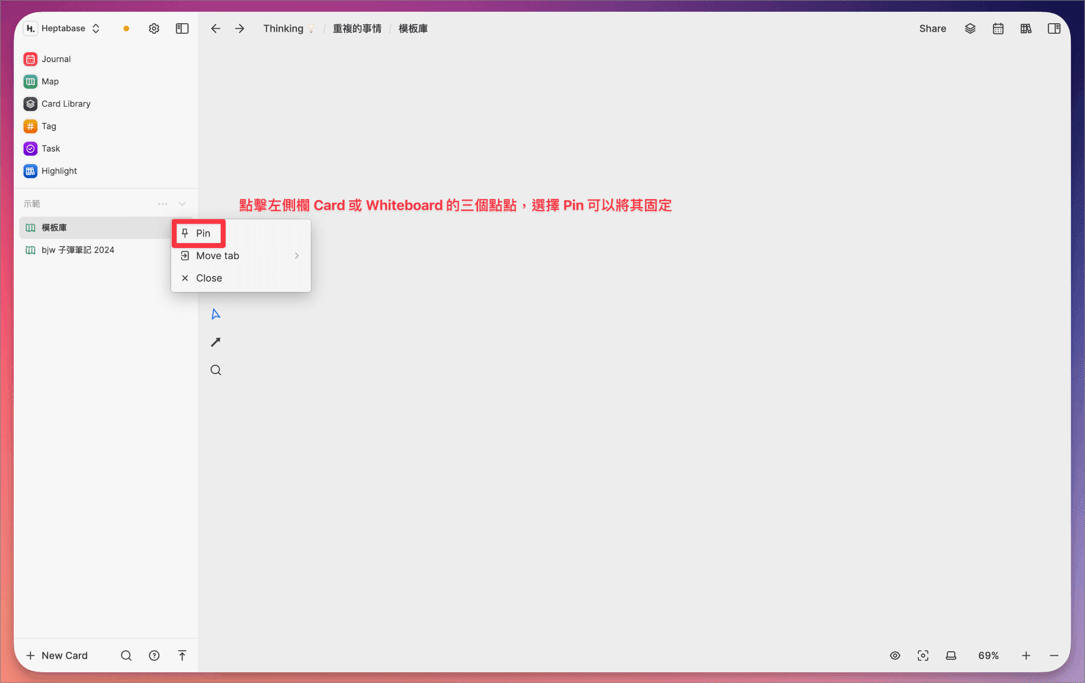Open whiteboard search tool
This screenshot has height=683, width=1085.
tap(216, 370)
